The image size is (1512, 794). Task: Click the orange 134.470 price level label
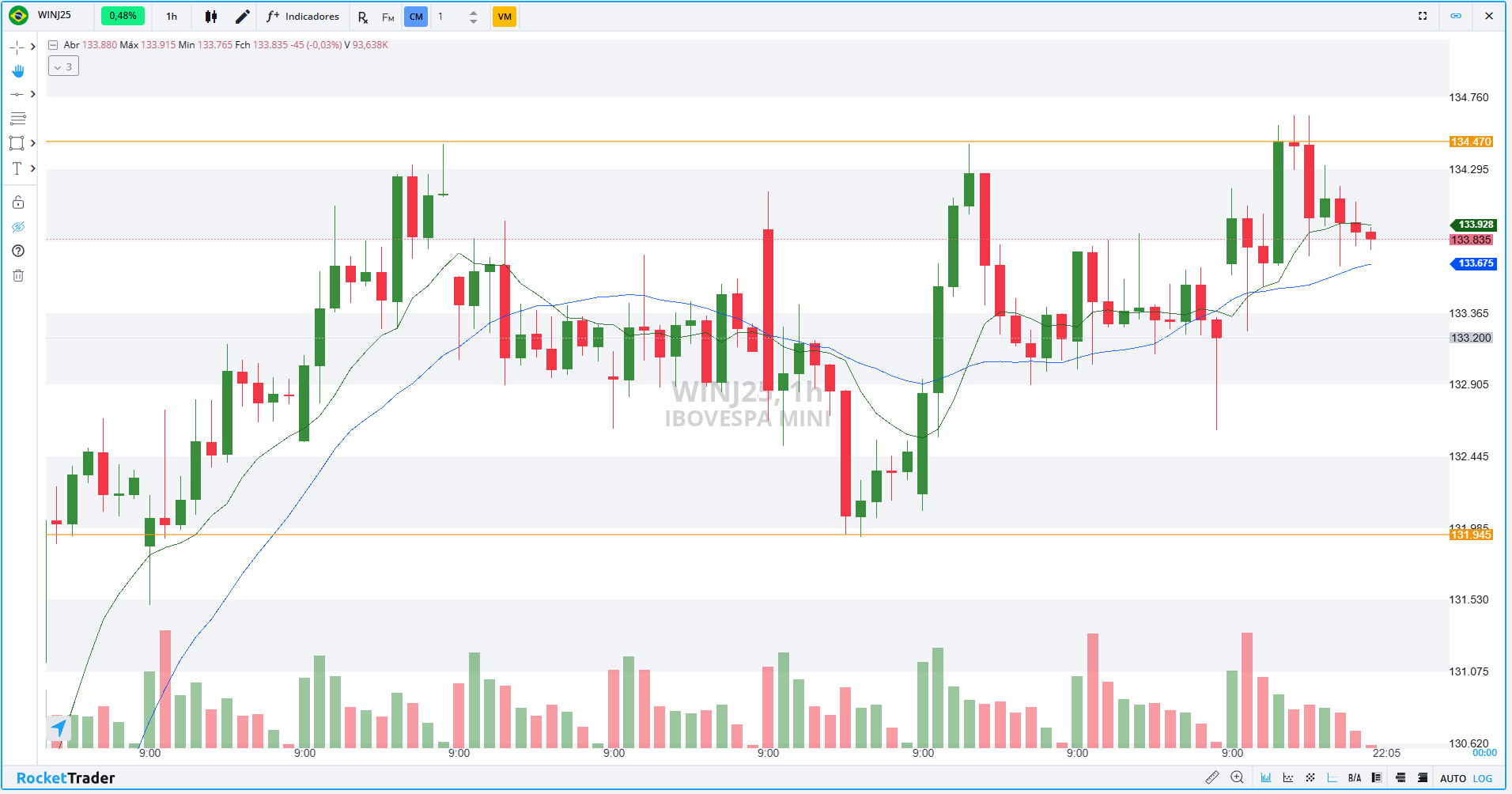1471,142
